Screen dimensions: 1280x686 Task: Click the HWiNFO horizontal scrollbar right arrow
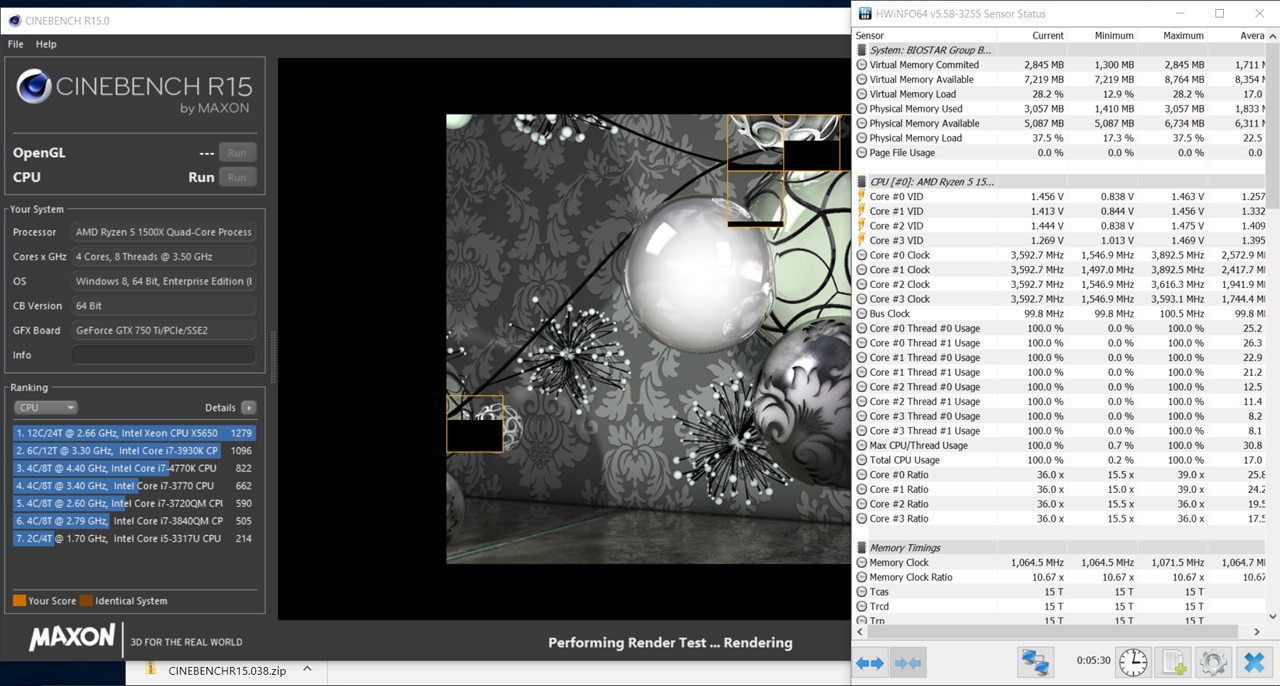pyautogui.click(x=1257, y=631)
